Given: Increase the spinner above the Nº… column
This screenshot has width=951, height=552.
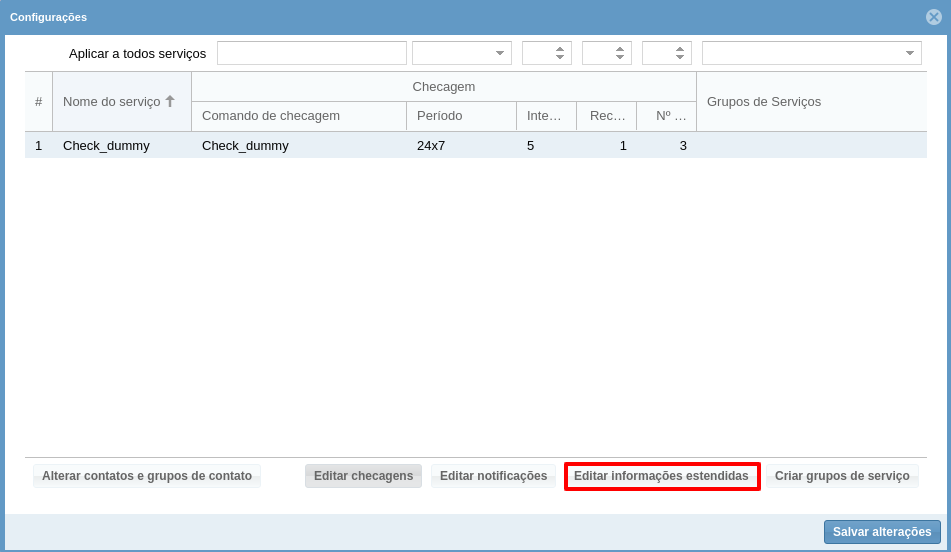Looking at the screenshot, I should 680,49.
